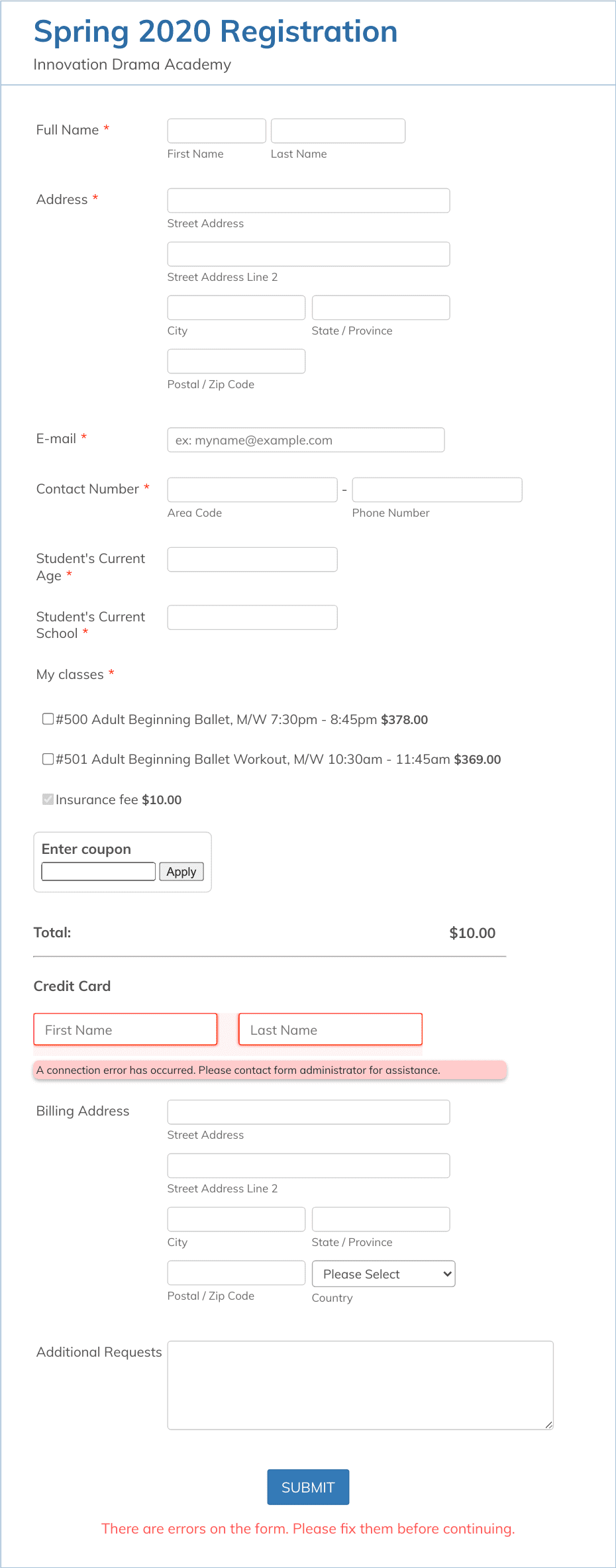616x1568 pixels.
Task: Click the coupon code text box
Action: coord(99,871)
